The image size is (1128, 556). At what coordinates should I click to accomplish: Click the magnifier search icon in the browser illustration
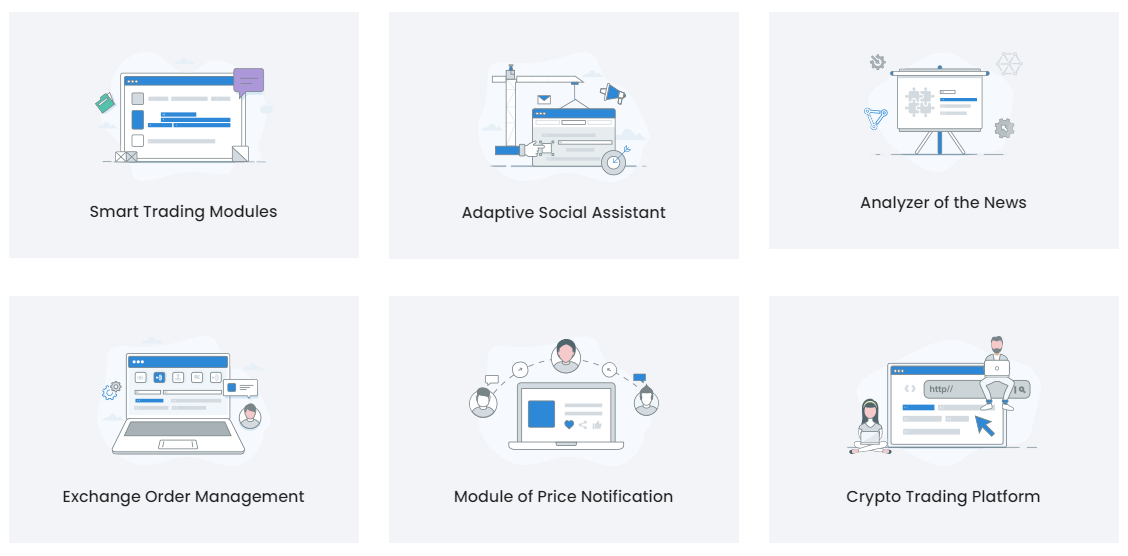tap(1022, 389)
